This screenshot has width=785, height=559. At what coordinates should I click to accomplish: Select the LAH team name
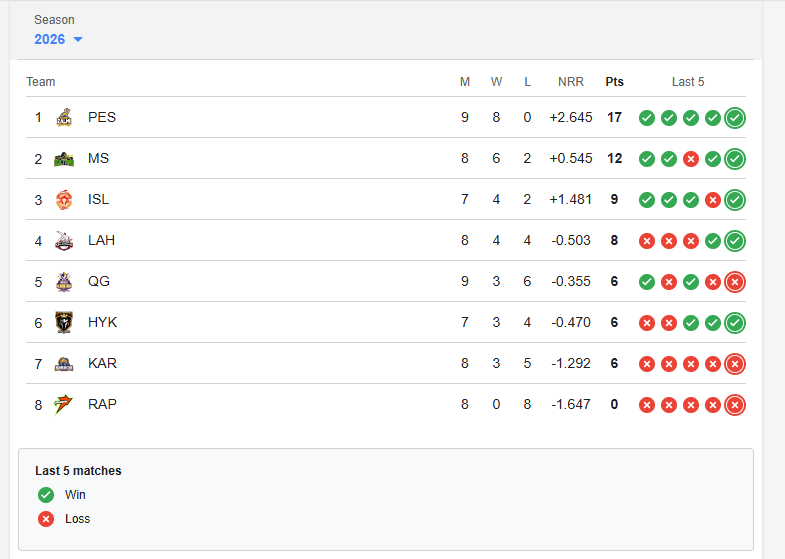tap(102, 241)
